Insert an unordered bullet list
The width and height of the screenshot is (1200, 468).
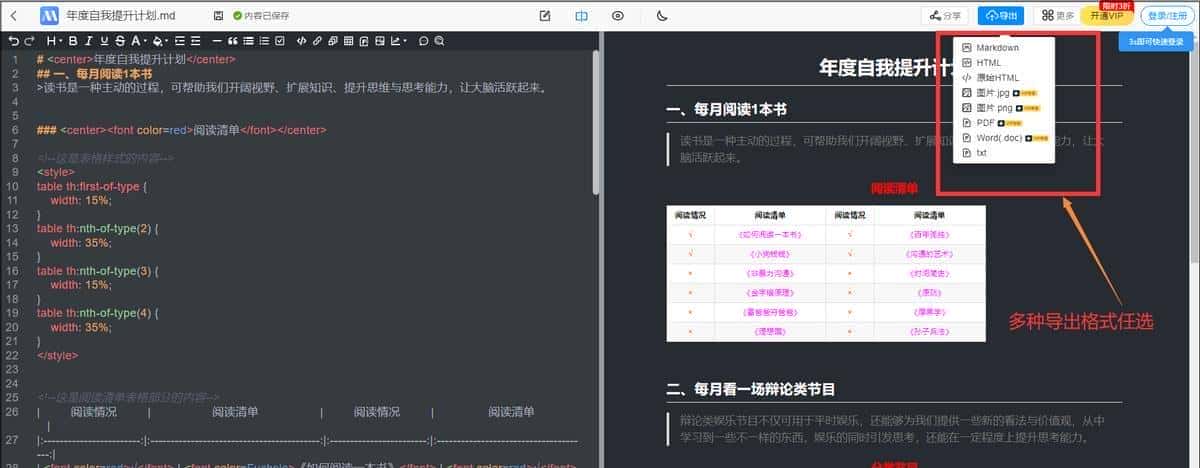(247, 41)
